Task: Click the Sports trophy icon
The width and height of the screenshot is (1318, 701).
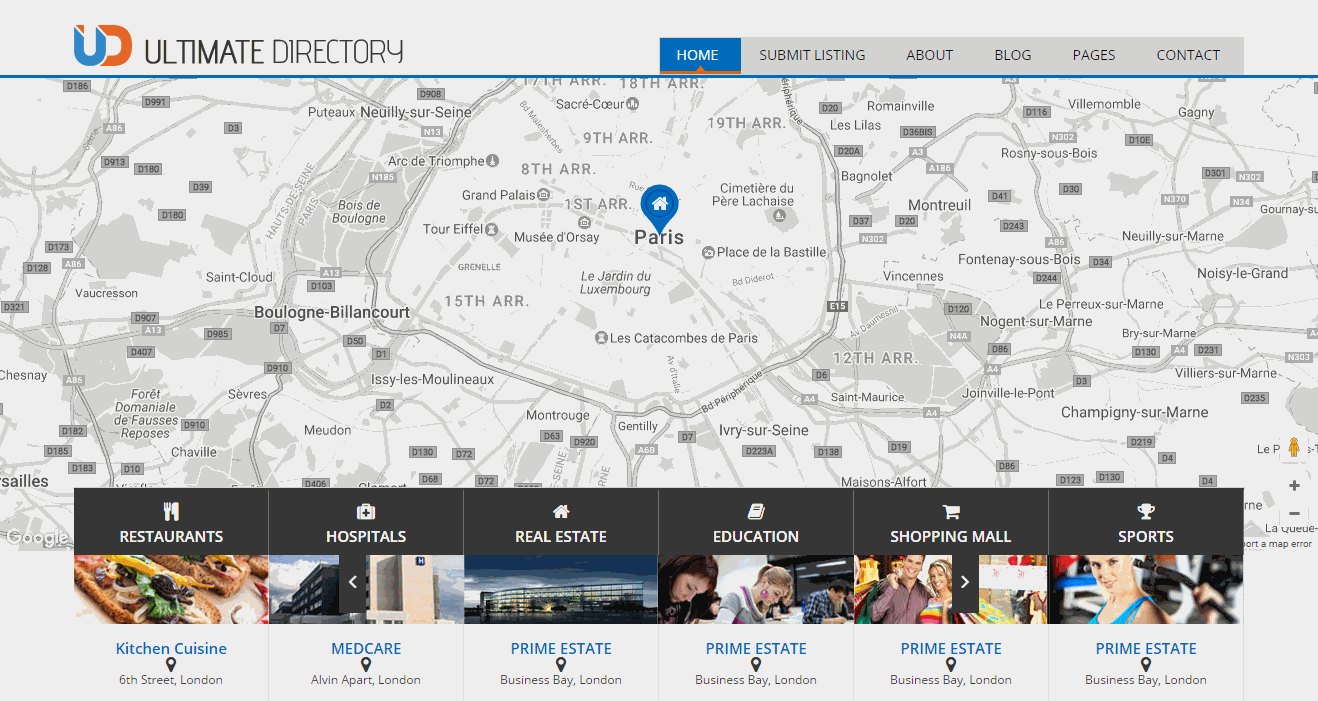Action: [x=1146, y=512]
